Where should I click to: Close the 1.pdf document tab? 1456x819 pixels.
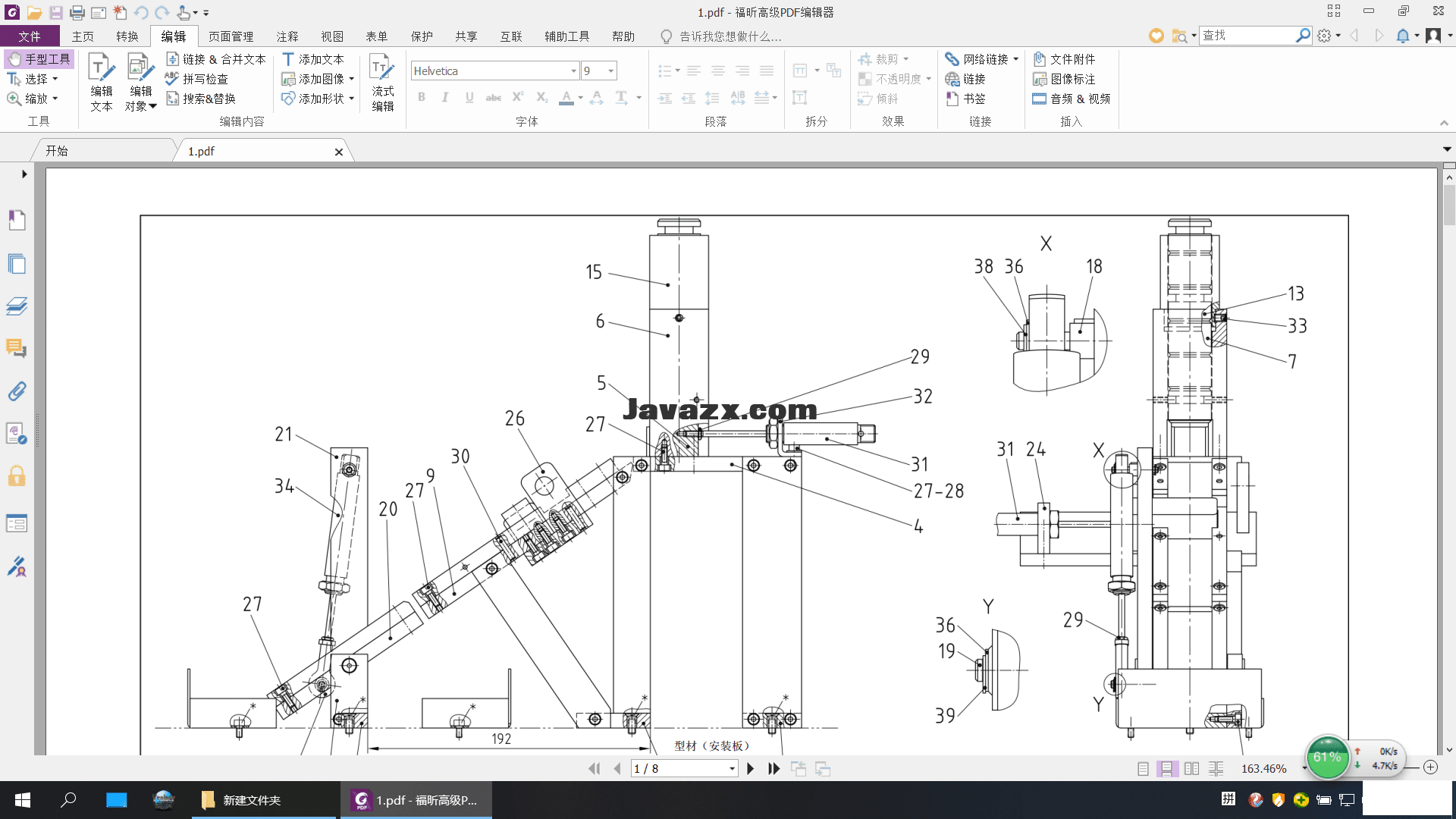point(338,152)
